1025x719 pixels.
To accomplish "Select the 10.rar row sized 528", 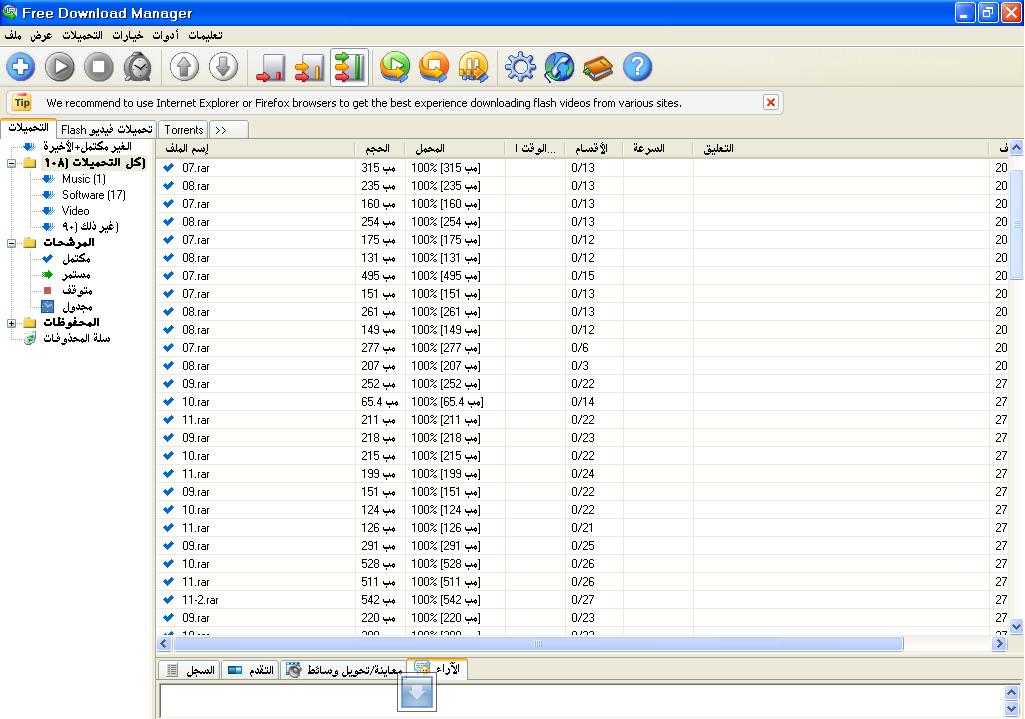I will (x=582, y=563).
